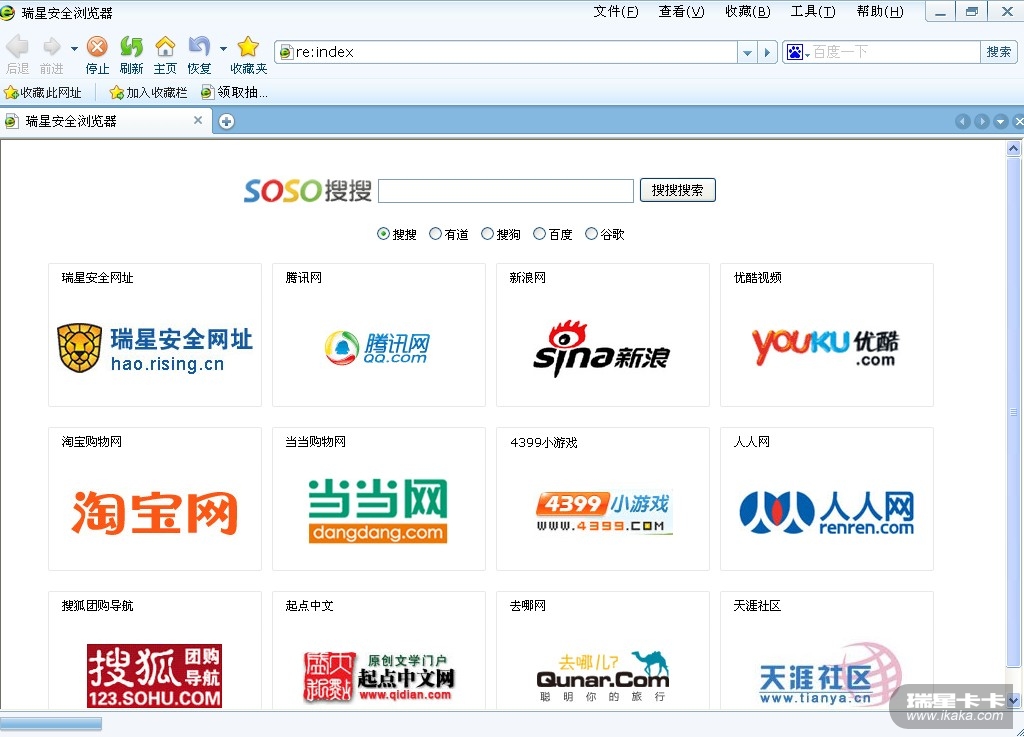Focus the 百度一下 search field

point(894,52)
